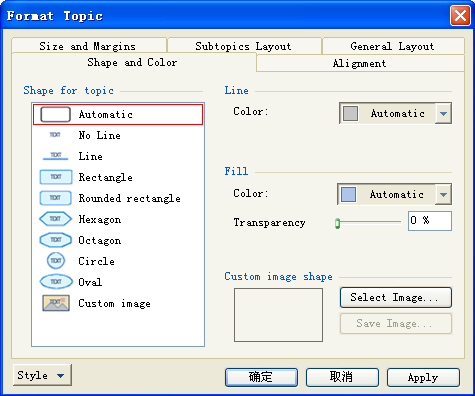Click the custom image preview box
Screen dimensions: 475x396
coord(278,315)
